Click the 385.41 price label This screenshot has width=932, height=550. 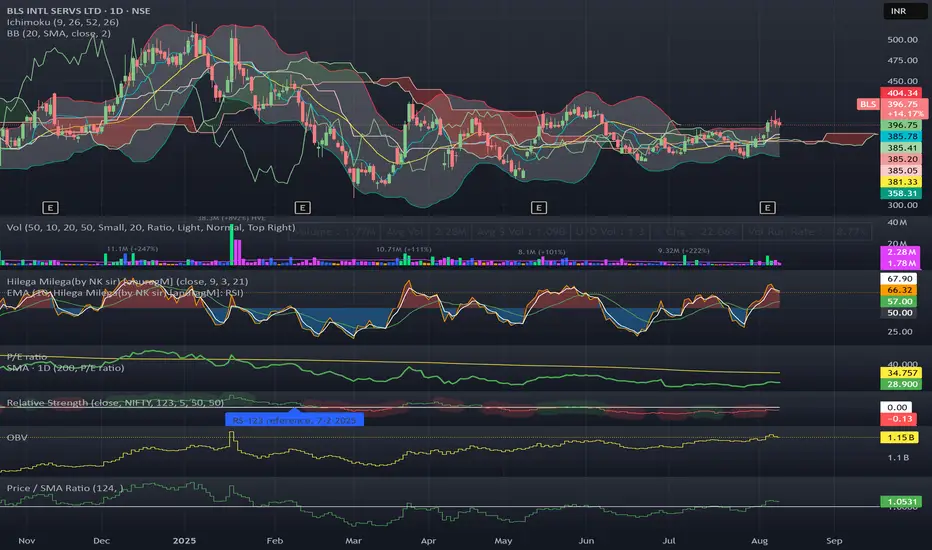click(902, 147)
